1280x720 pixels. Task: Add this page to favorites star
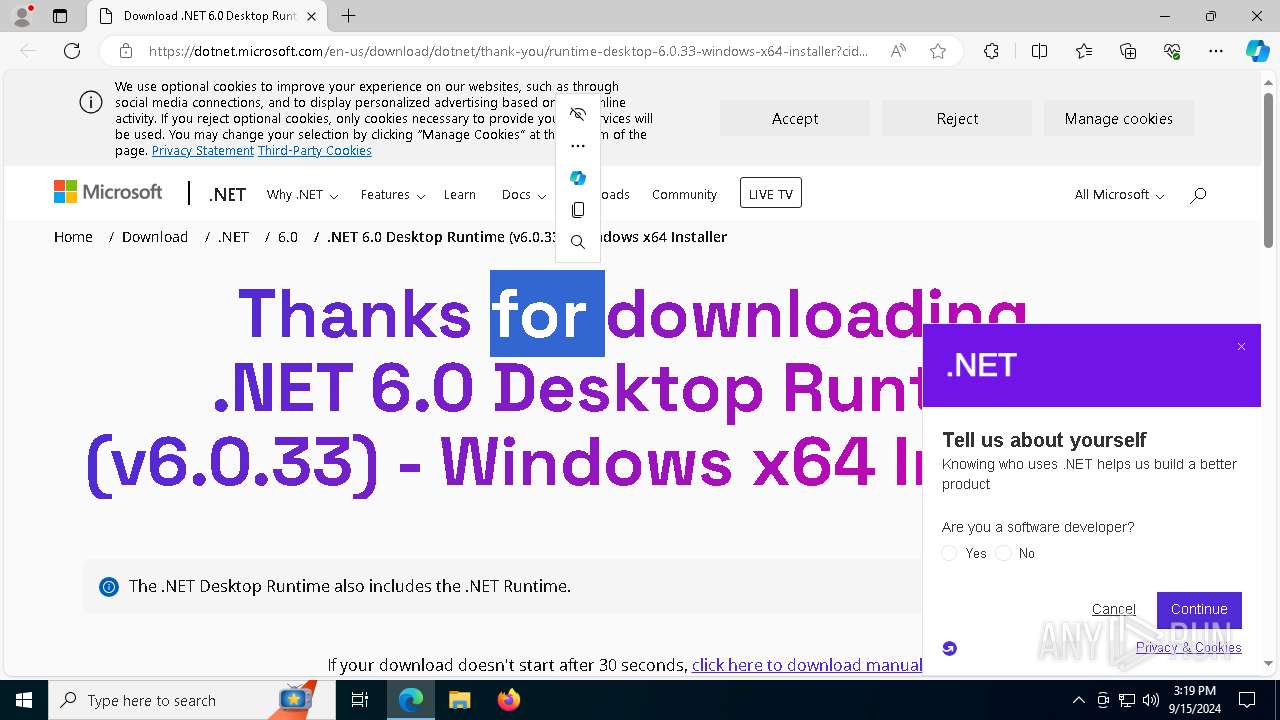coord(938,51)
